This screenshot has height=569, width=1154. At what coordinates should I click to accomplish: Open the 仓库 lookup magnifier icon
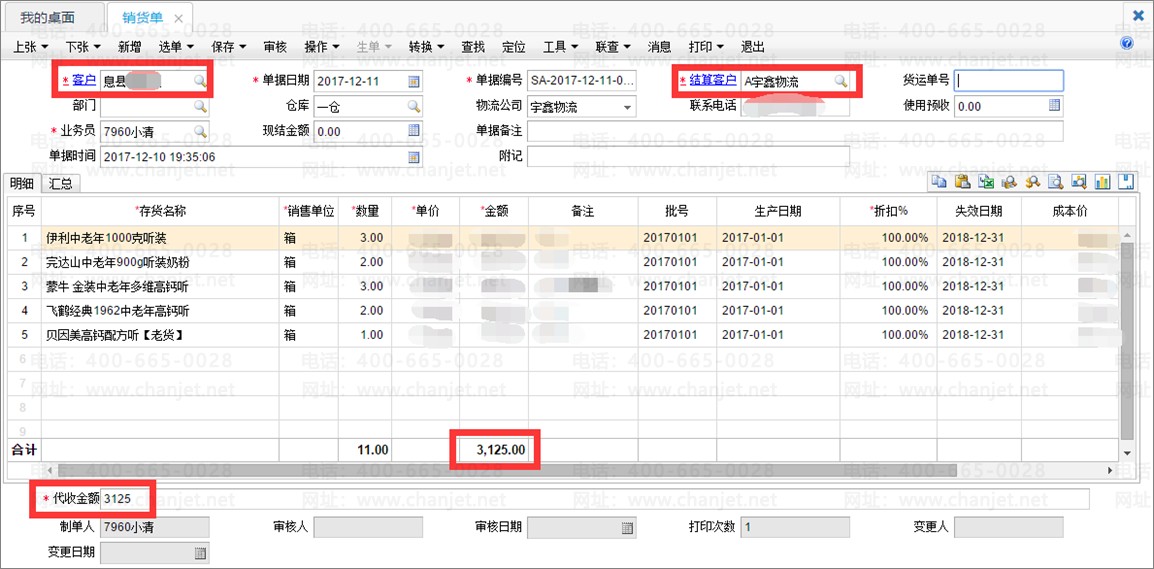[x=414, y=107]
